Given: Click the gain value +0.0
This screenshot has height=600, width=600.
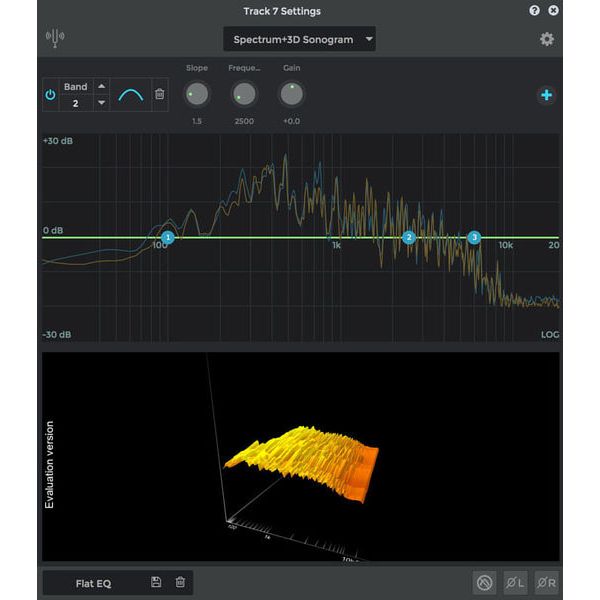Looking at the screenshot, I should pos(292,121).
